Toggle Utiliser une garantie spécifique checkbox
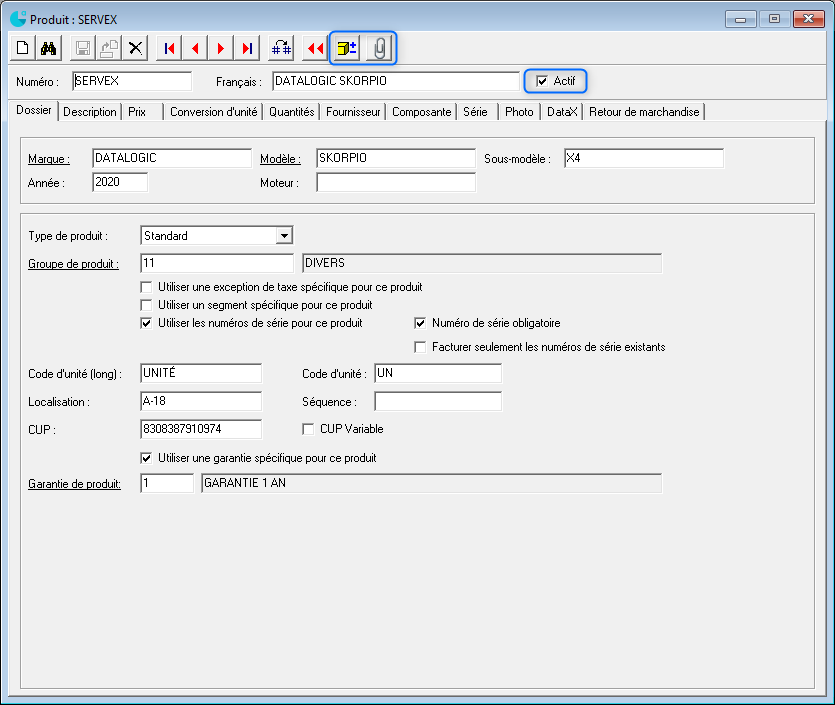Screen dimensions: 835x705 146,458
